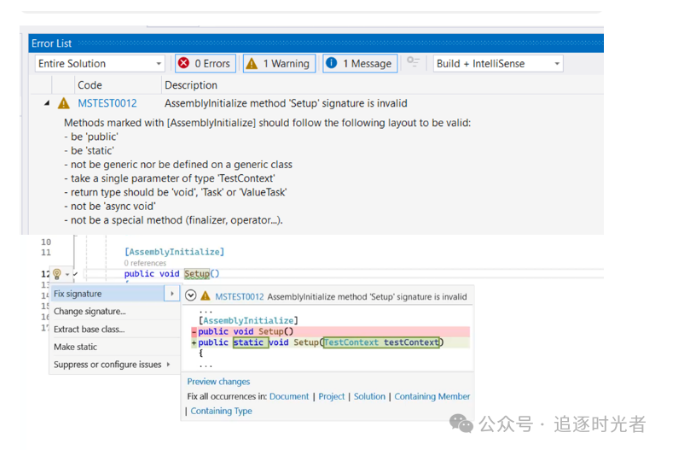This screenshot has height=457, width=696.
Task: Open the lightbulb dropdown arrow
Action: pyautogui.click(x=67, y=275)
